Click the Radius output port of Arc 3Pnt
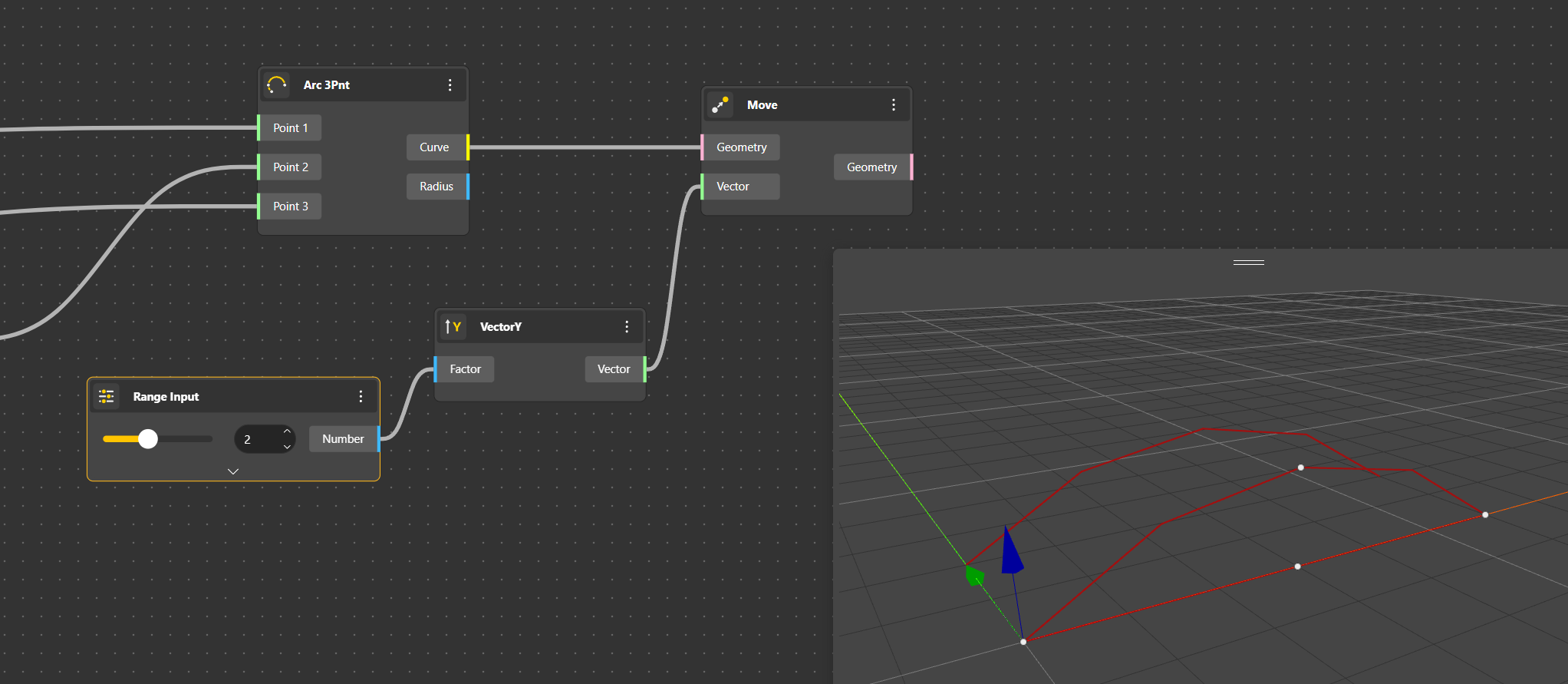This screenshot has height=684, width=1568. 438,187
